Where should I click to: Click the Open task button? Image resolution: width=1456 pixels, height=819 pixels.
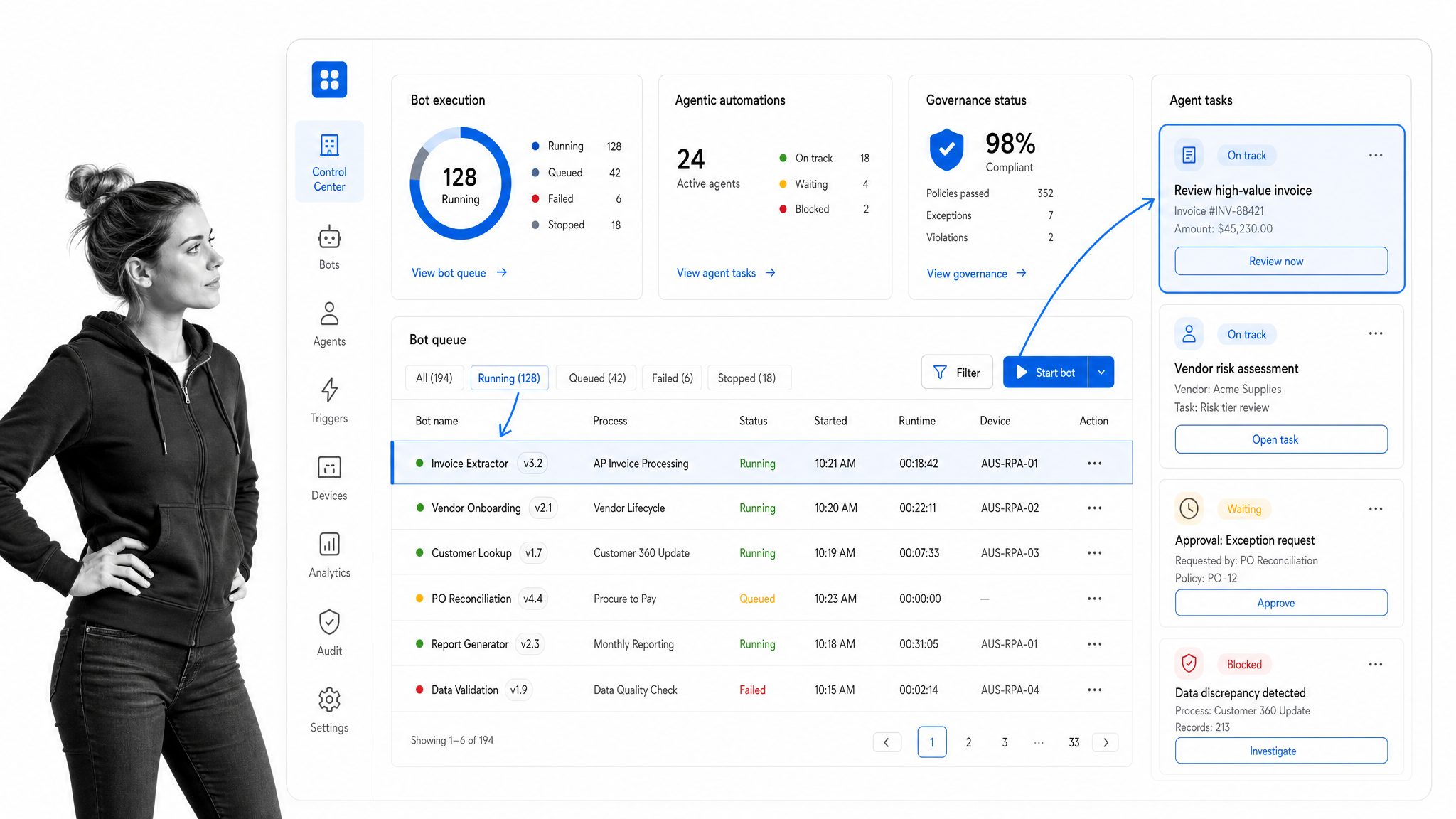[1281, 439]
